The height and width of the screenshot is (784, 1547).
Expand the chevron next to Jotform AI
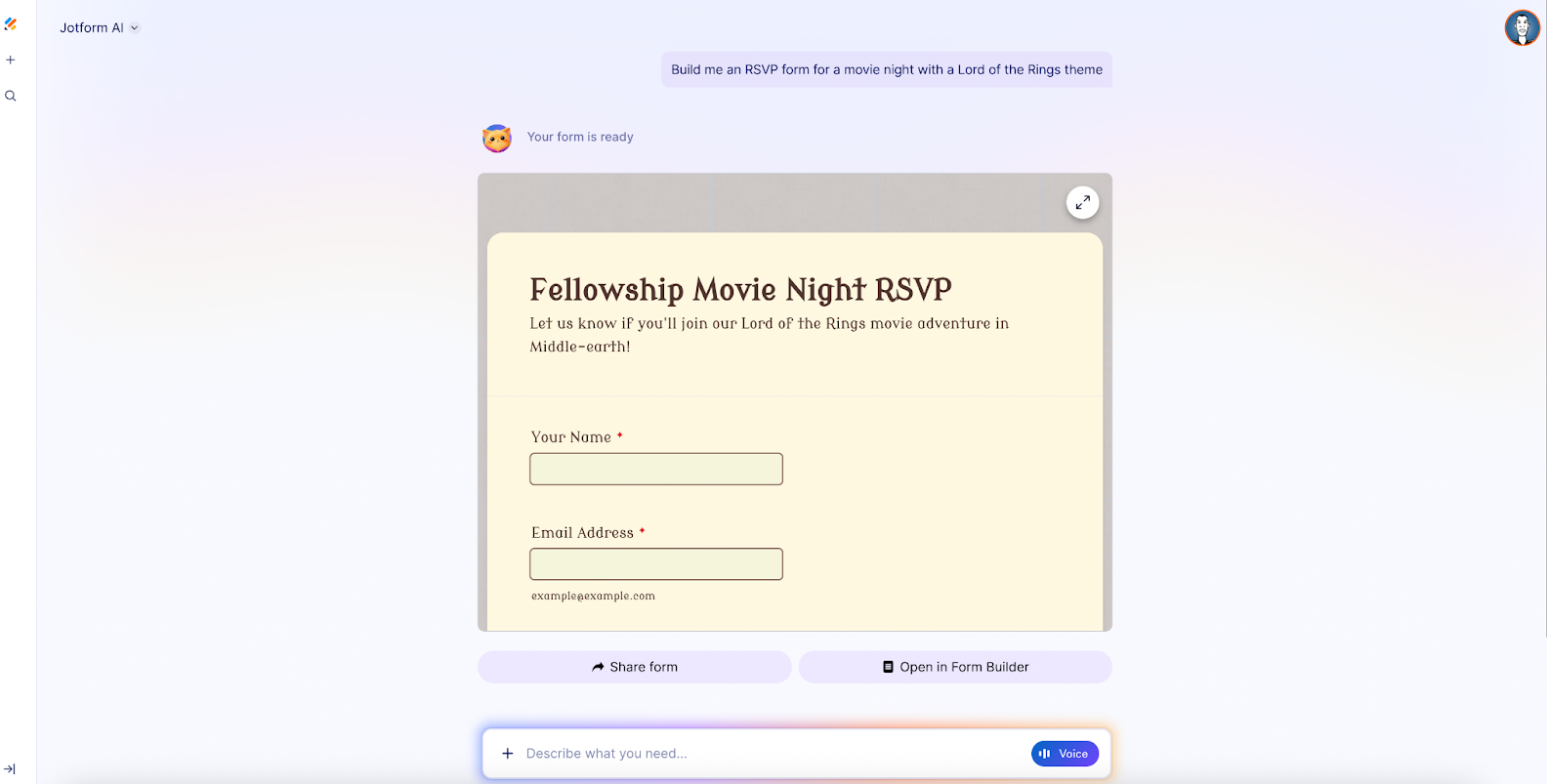[x=135, y=27]
